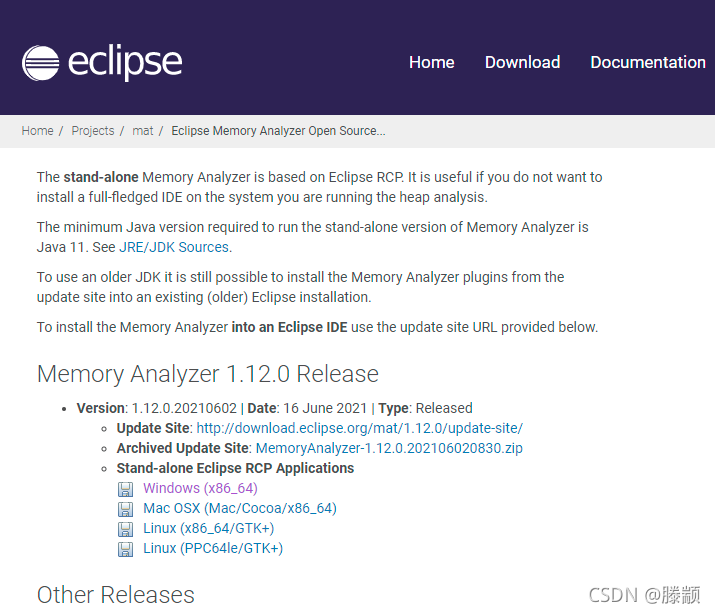Screen dimensions: 715x613
Task: Open the Home menu in header
Action: 431,62
